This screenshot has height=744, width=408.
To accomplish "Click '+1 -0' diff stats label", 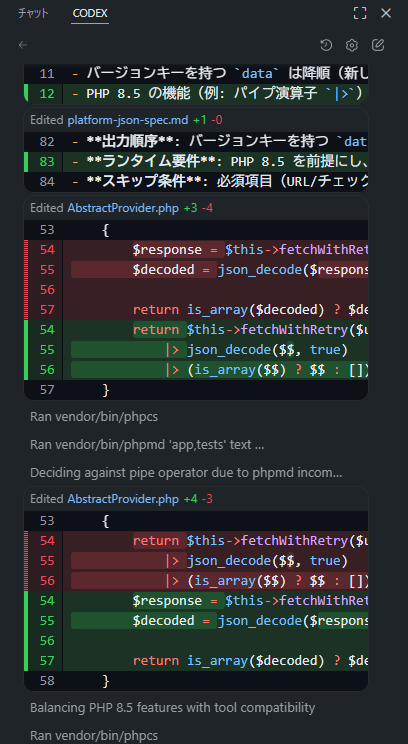I will pos(207,120).
